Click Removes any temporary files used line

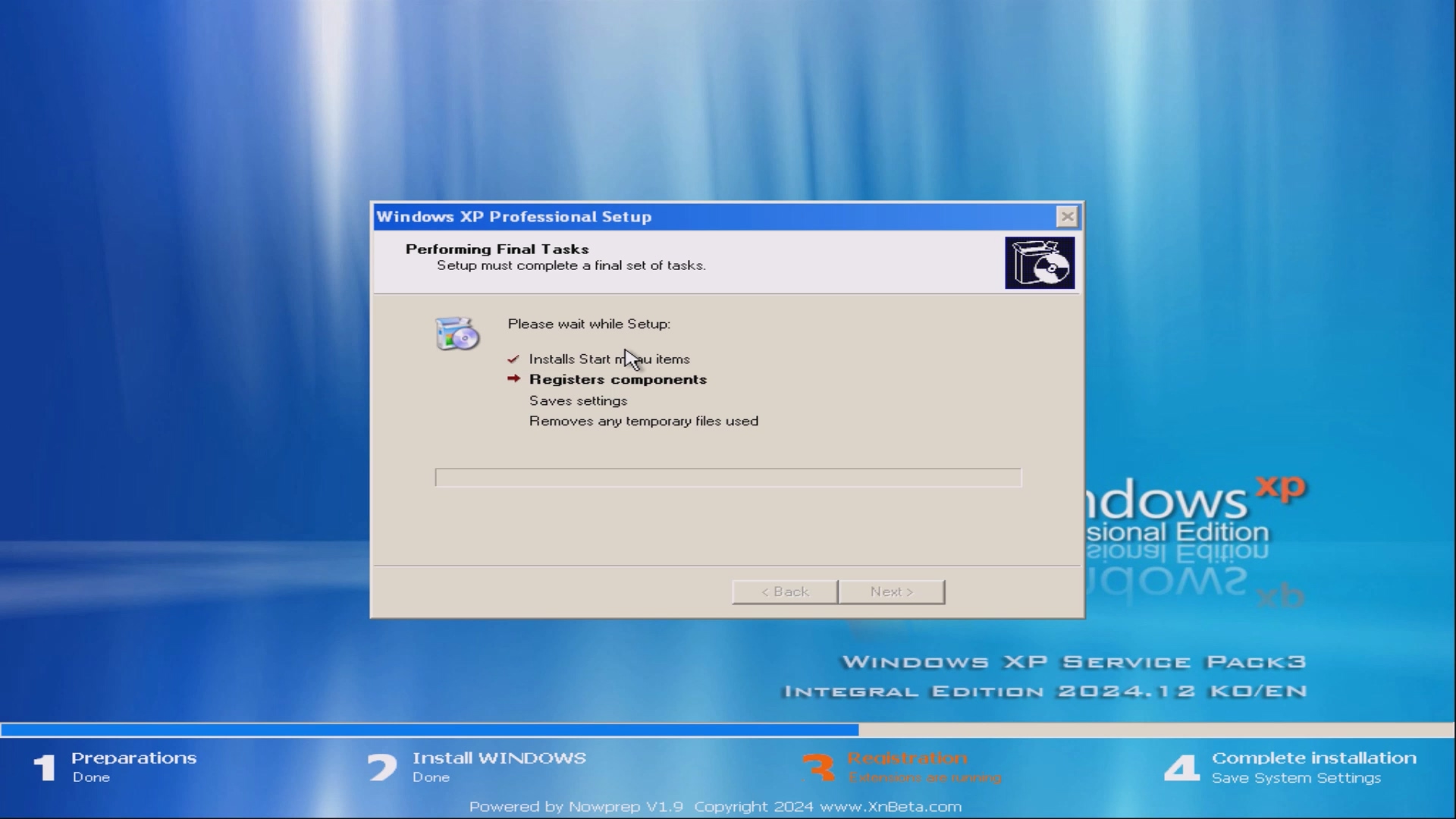click(x=643, y=421)
